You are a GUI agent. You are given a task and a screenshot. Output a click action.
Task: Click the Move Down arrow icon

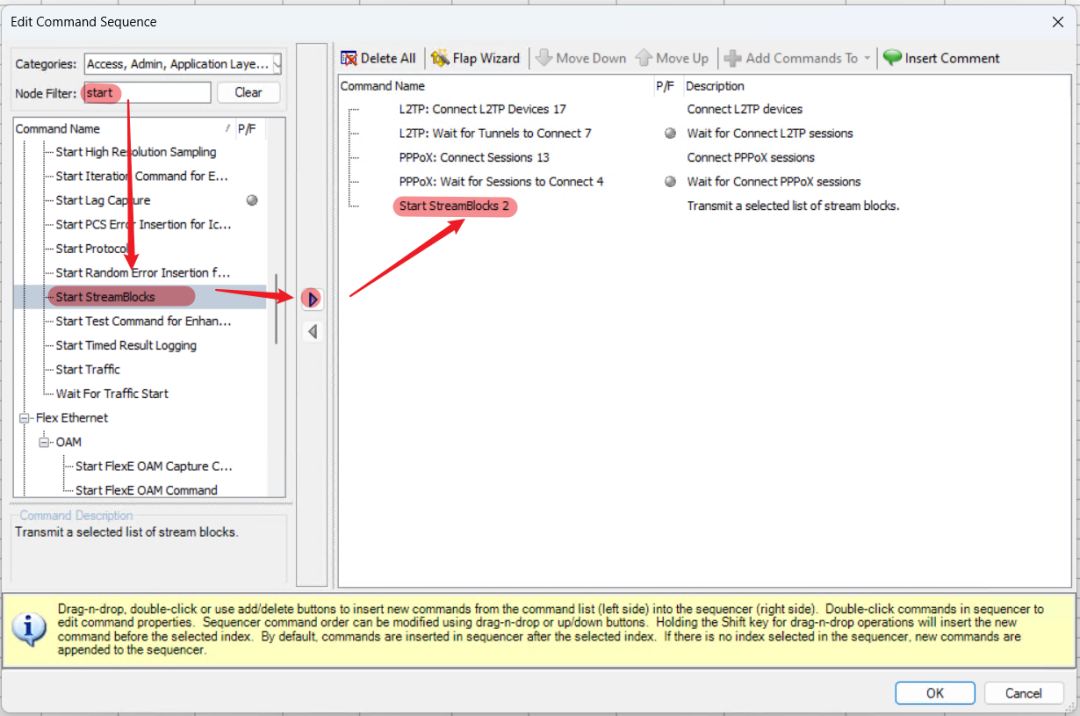coord(544,58)
